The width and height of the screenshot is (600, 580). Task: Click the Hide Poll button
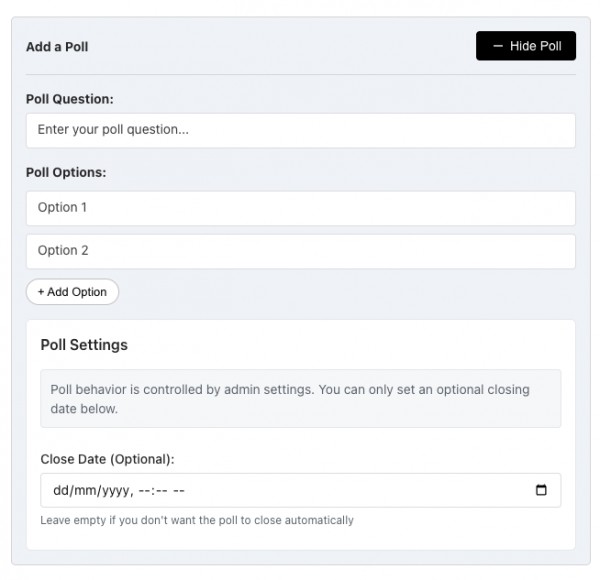click(526, 46)
